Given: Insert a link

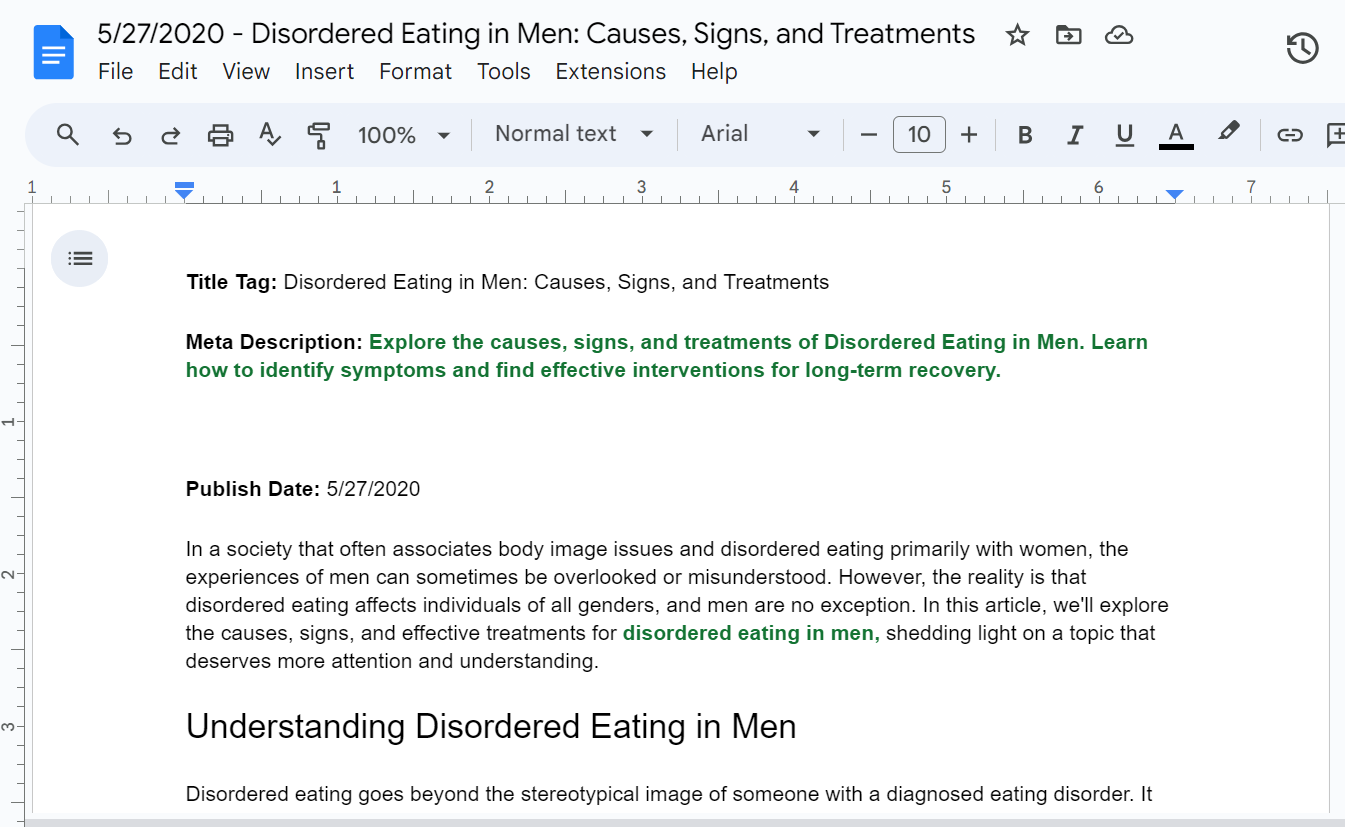Looking at the screenshot, I should (1290, 135).
